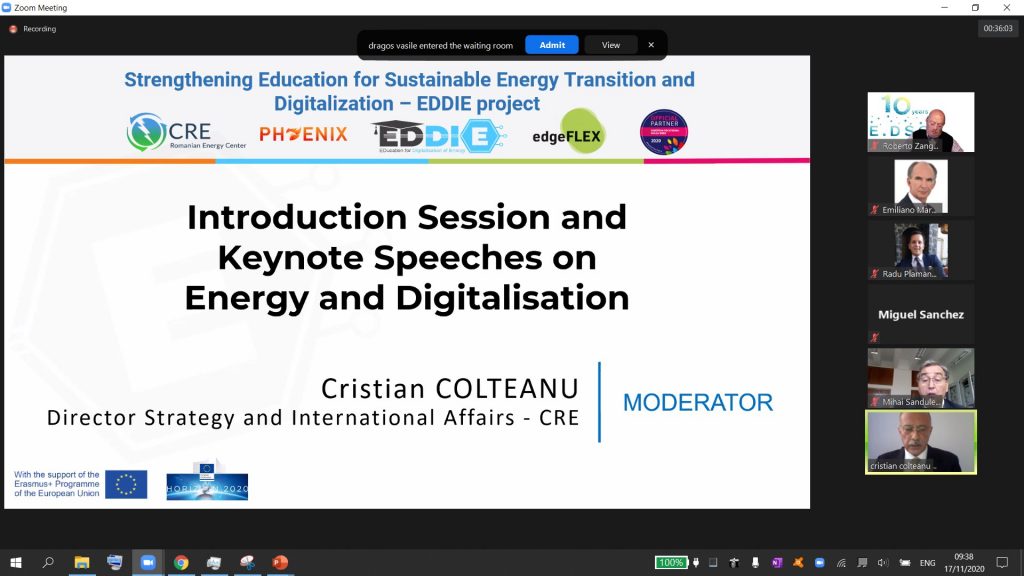Open File Explorer from the taskbar
The image size is (1024, 576).
82,562
